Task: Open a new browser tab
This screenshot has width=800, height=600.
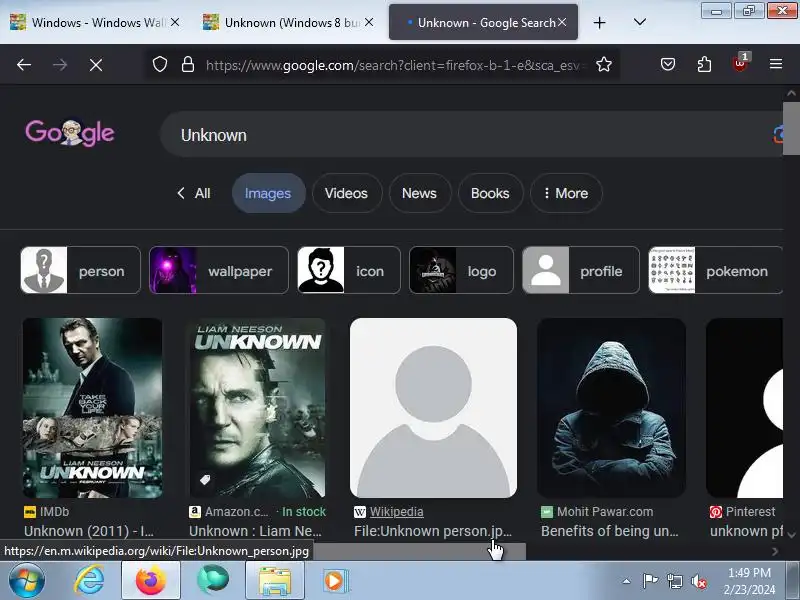Action: 599,22
